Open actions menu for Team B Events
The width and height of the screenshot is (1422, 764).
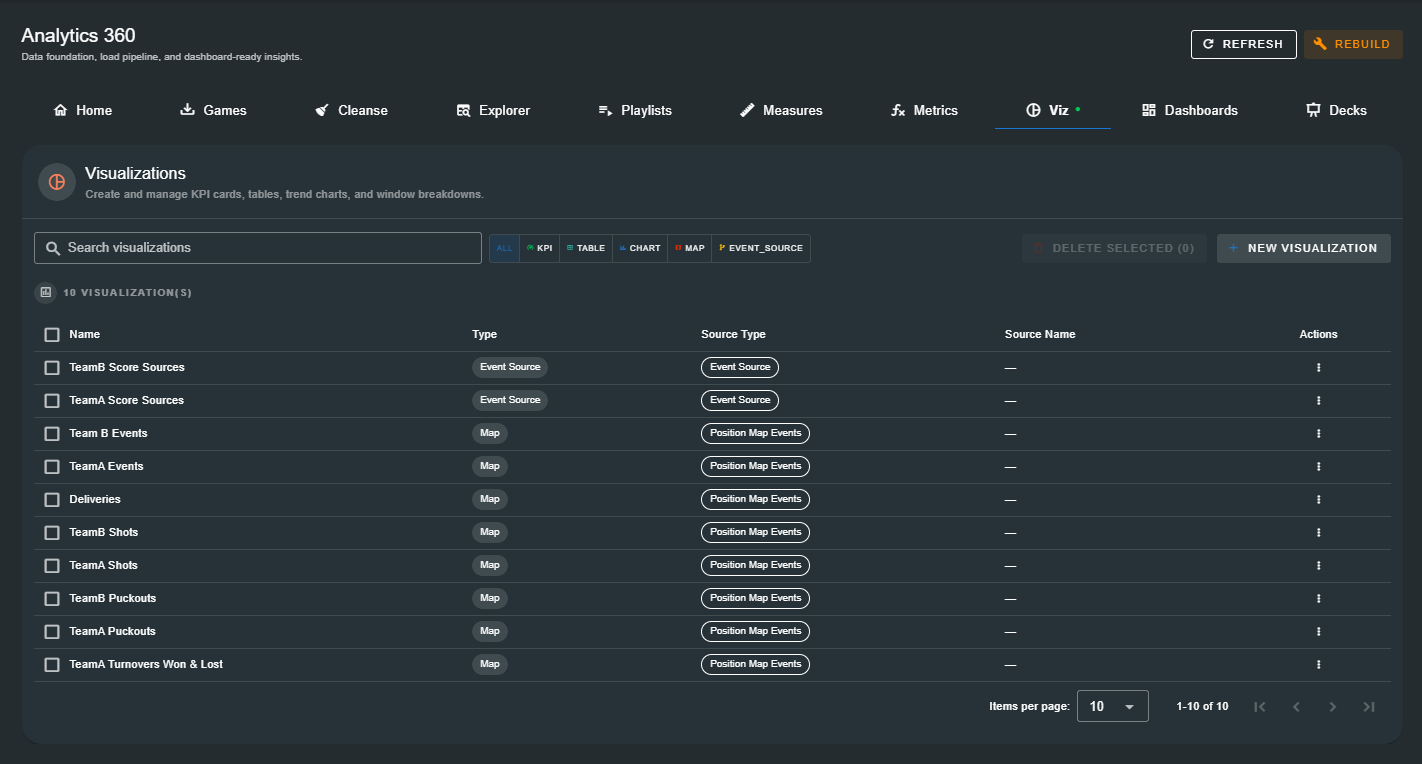coord(1318,434)
